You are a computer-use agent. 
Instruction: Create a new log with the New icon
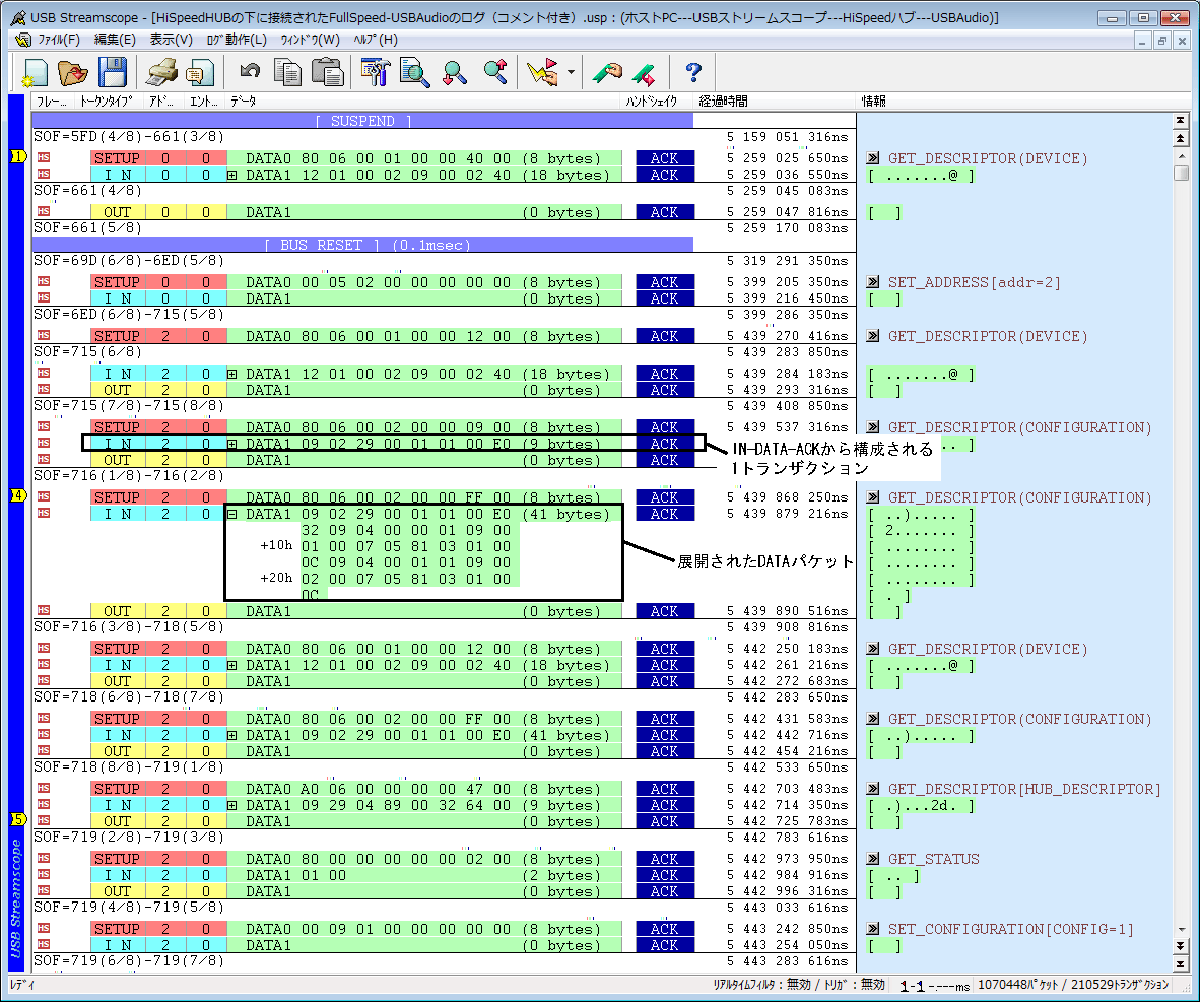(35, 72)
